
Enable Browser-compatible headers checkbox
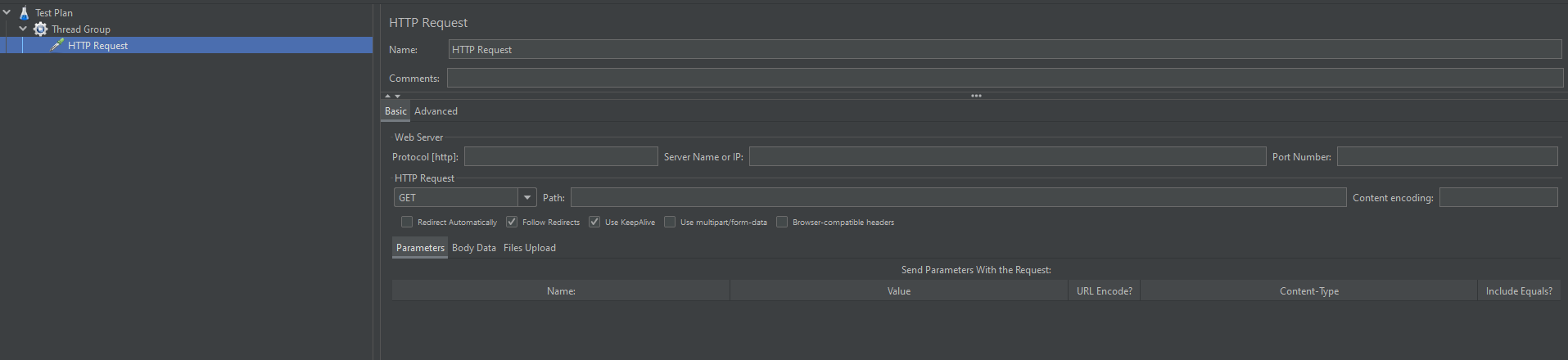point(782,222)
